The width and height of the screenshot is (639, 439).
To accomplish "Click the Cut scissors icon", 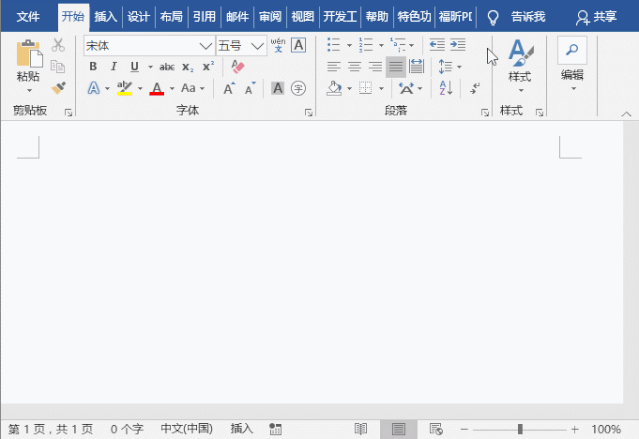I will tap(58, 45).
